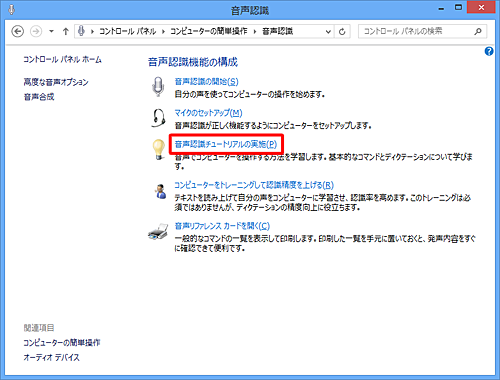Open コンピューターの簡単操作 under 関連項目
Screen dimensions: 500x380
click(62, 343)
